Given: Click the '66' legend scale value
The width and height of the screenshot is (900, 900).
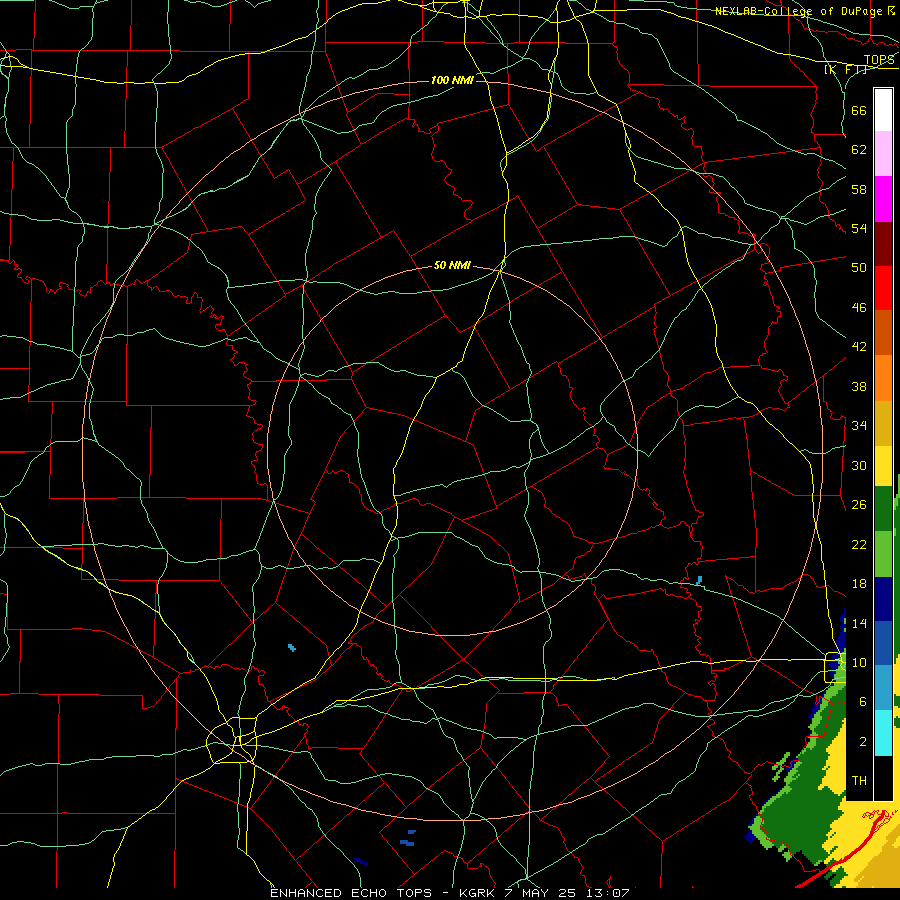Looking at the screenshot, I should [859, 111].
